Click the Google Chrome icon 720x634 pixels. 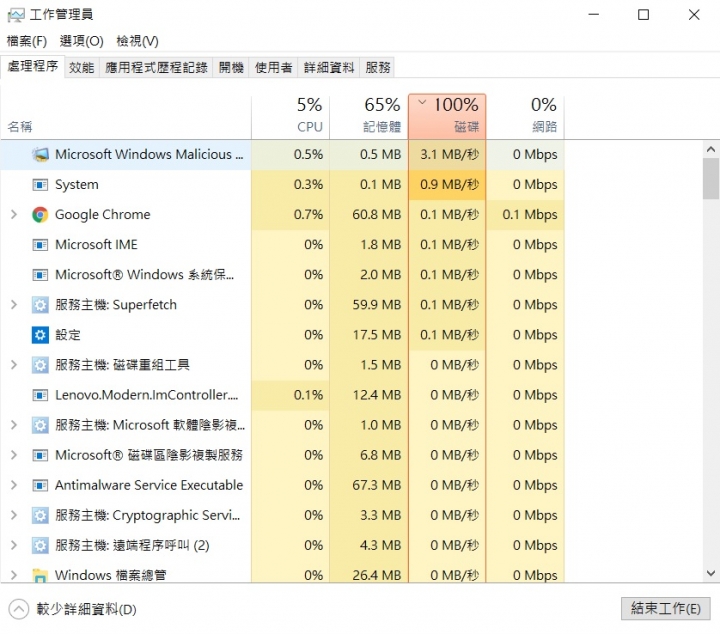click(40, 215)
